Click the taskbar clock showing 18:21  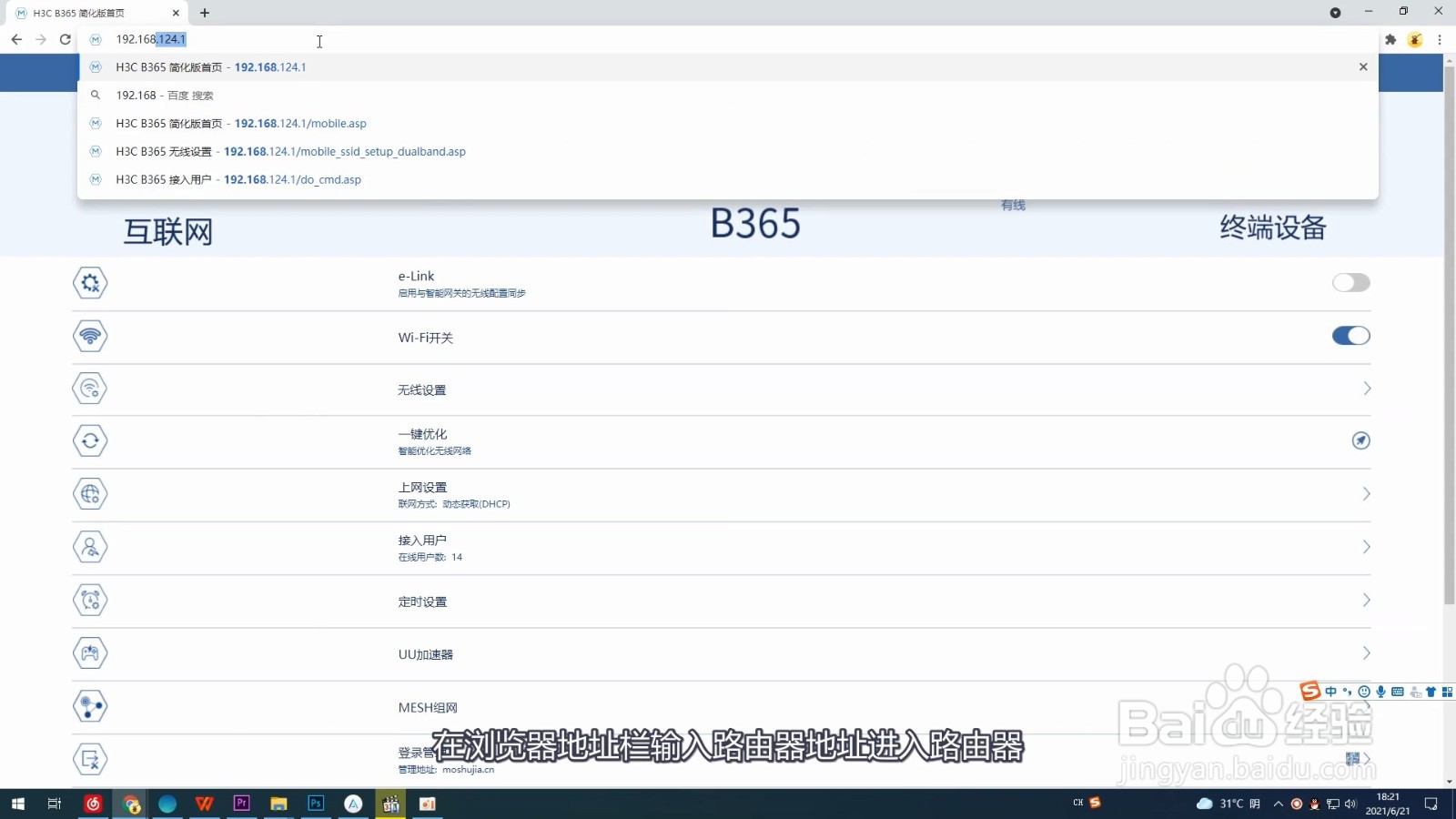point(1388,804)
